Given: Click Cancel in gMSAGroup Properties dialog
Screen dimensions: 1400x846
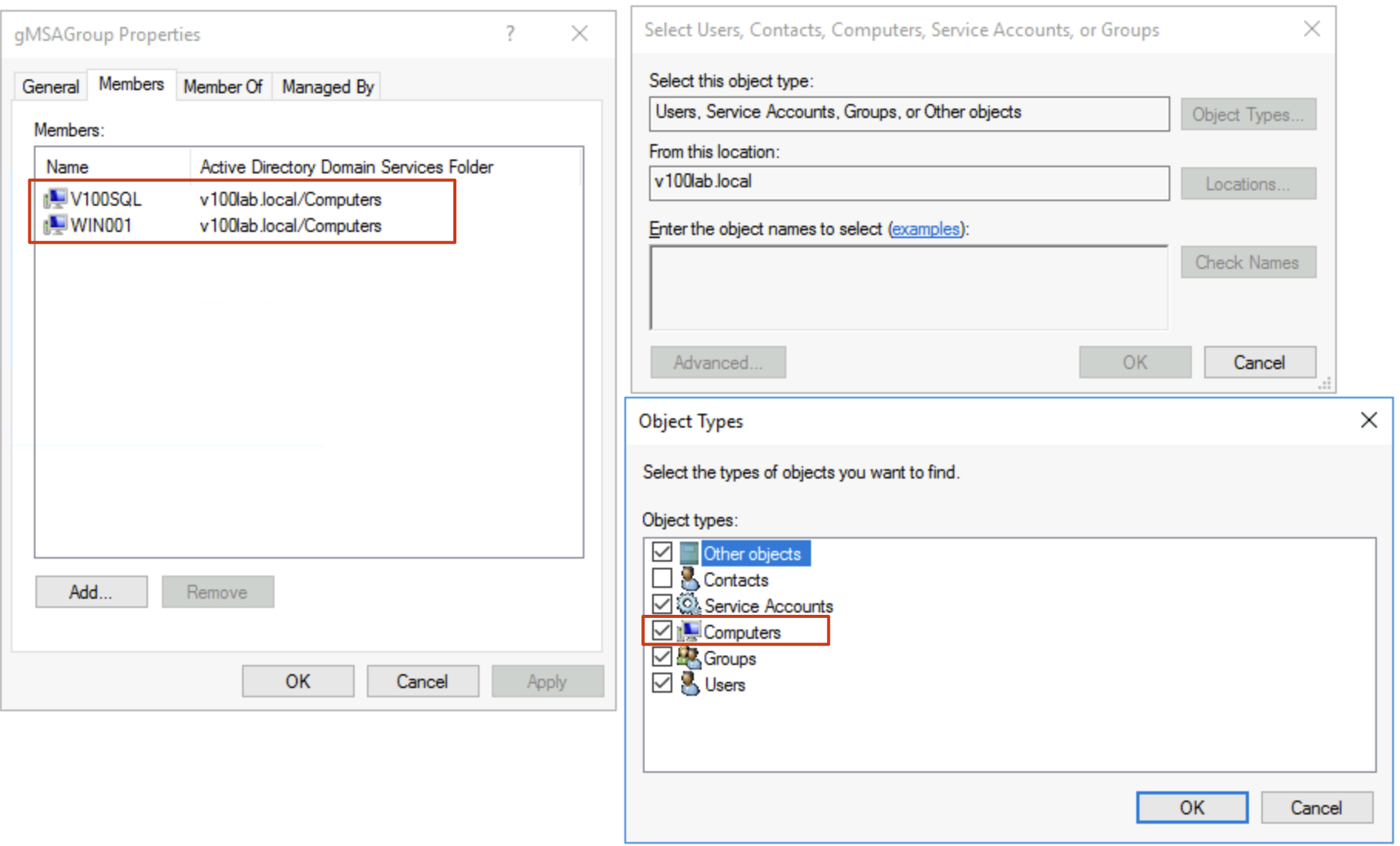Looking at the screenshot, I should (422, 681).
